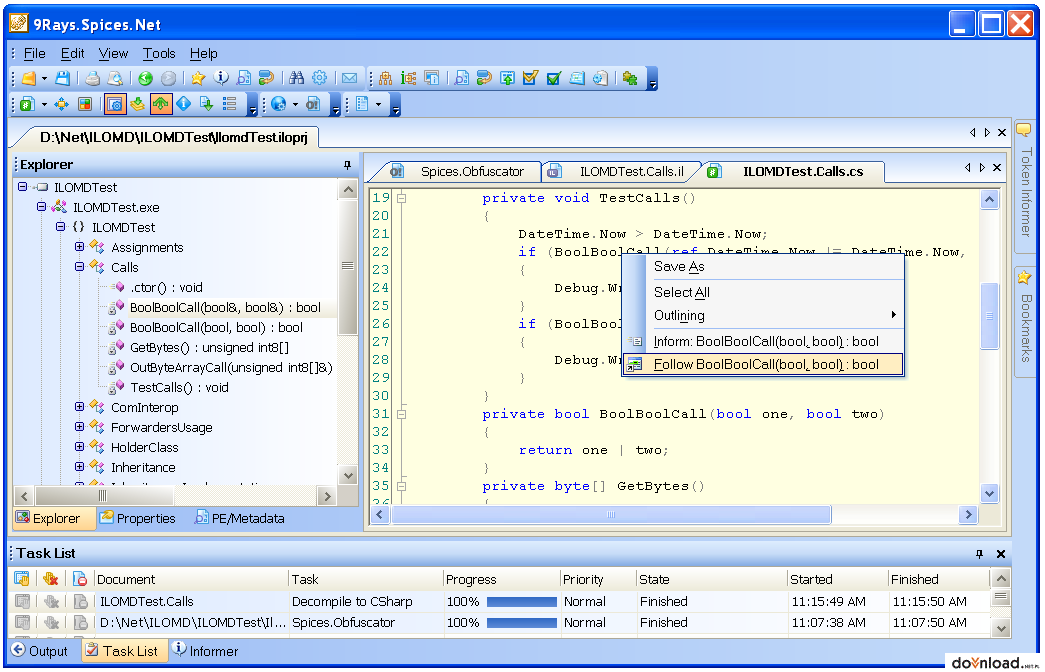The width and height of the screenshot is (1045, 672).
Task: Click the Save floppy disk icon
Action: pyautogui.click(x=62, y=79)
